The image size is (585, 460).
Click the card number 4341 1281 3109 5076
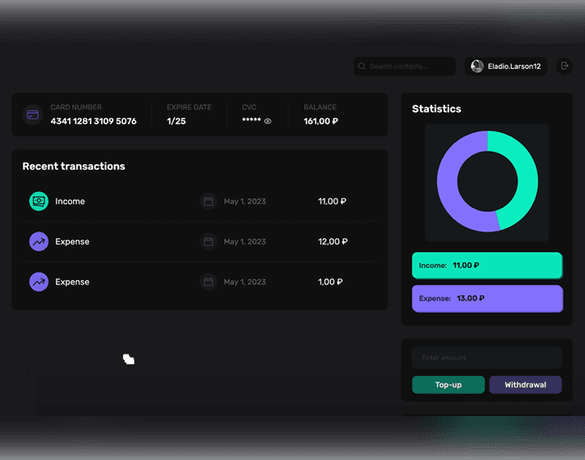click(x=94, y=121)
